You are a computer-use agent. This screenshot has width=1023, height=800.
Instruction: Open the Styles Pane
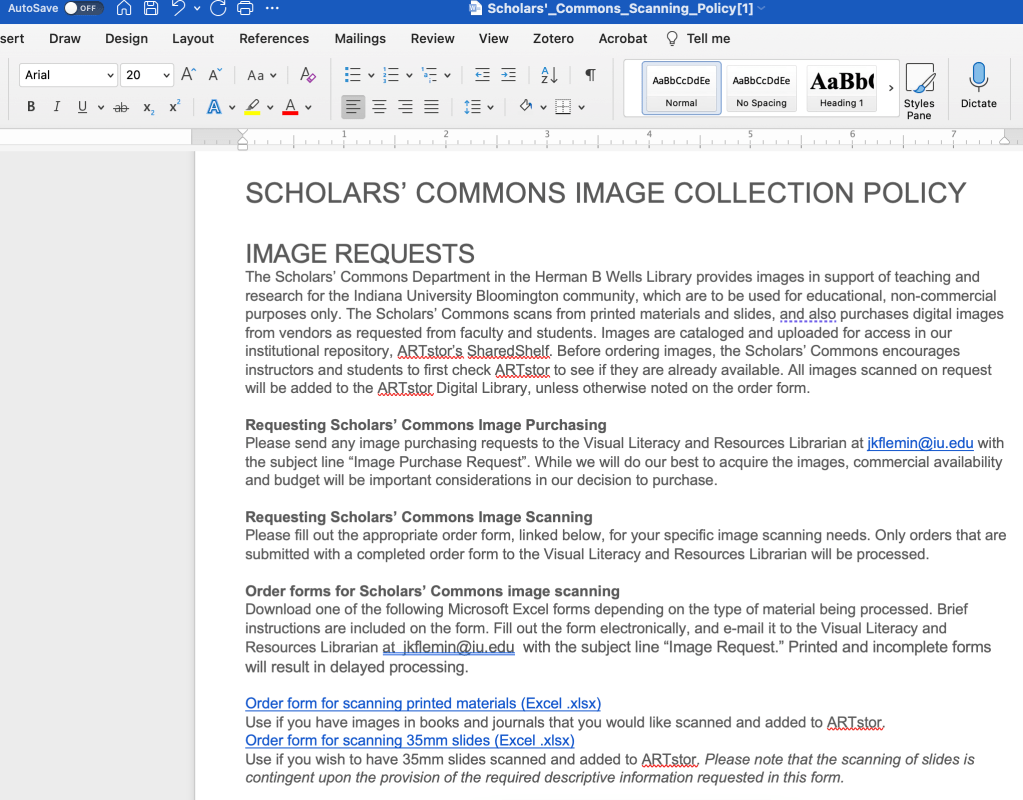click(x=918, y=89)
